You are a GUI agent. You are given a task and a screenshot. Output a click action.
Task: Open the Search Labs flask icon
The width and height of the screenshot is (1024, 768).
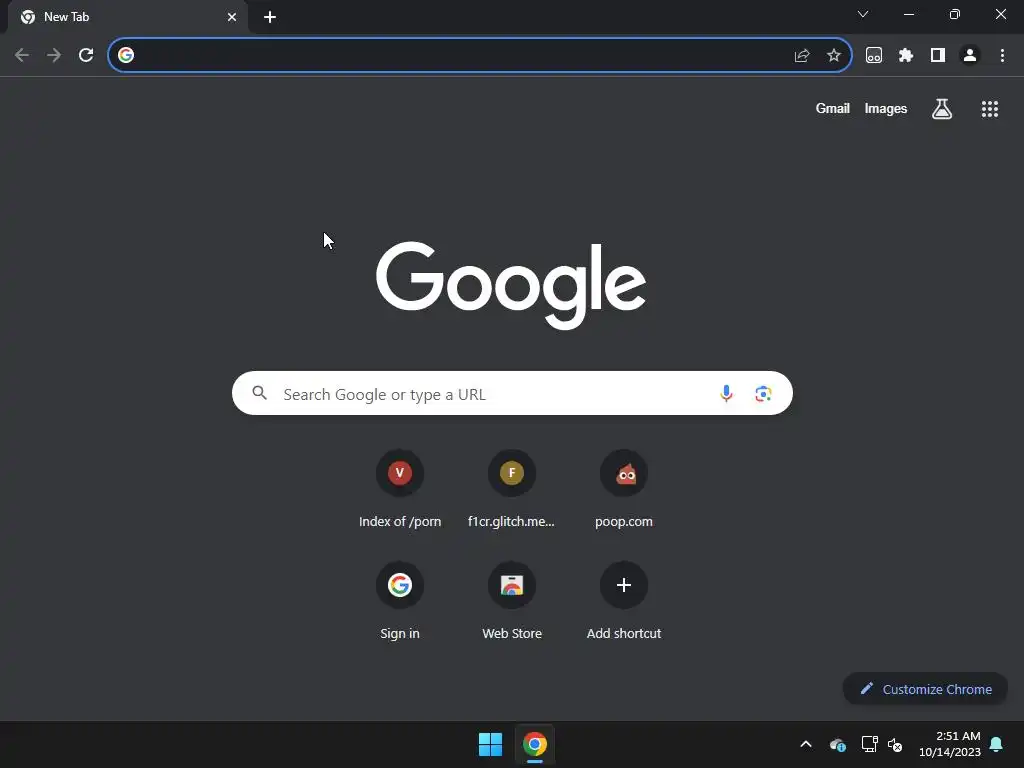tap(942, 109)
